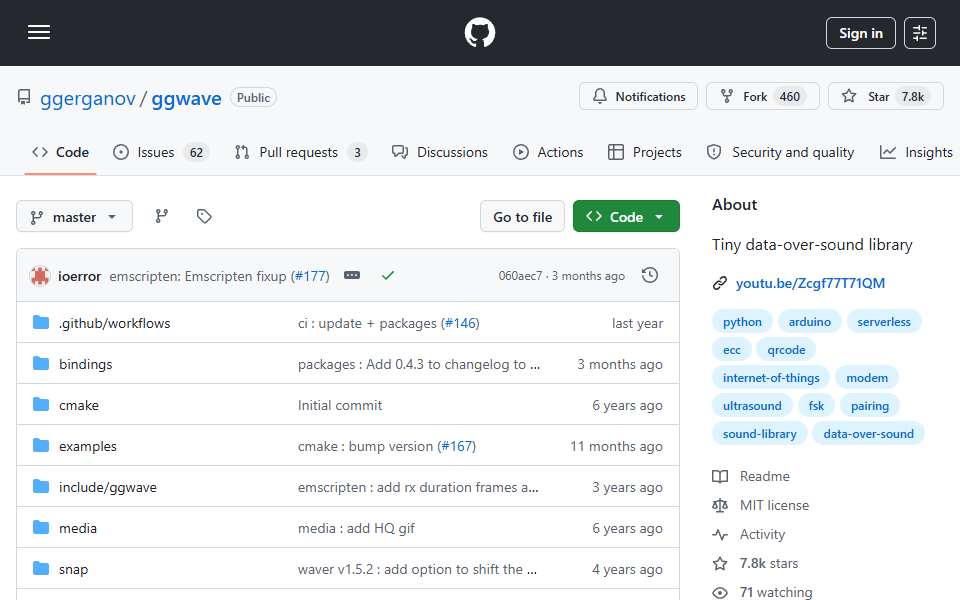This screenshot has width=960, height=600.
Task: Click the Notifications bell button
Action: (x=638, y=96)
